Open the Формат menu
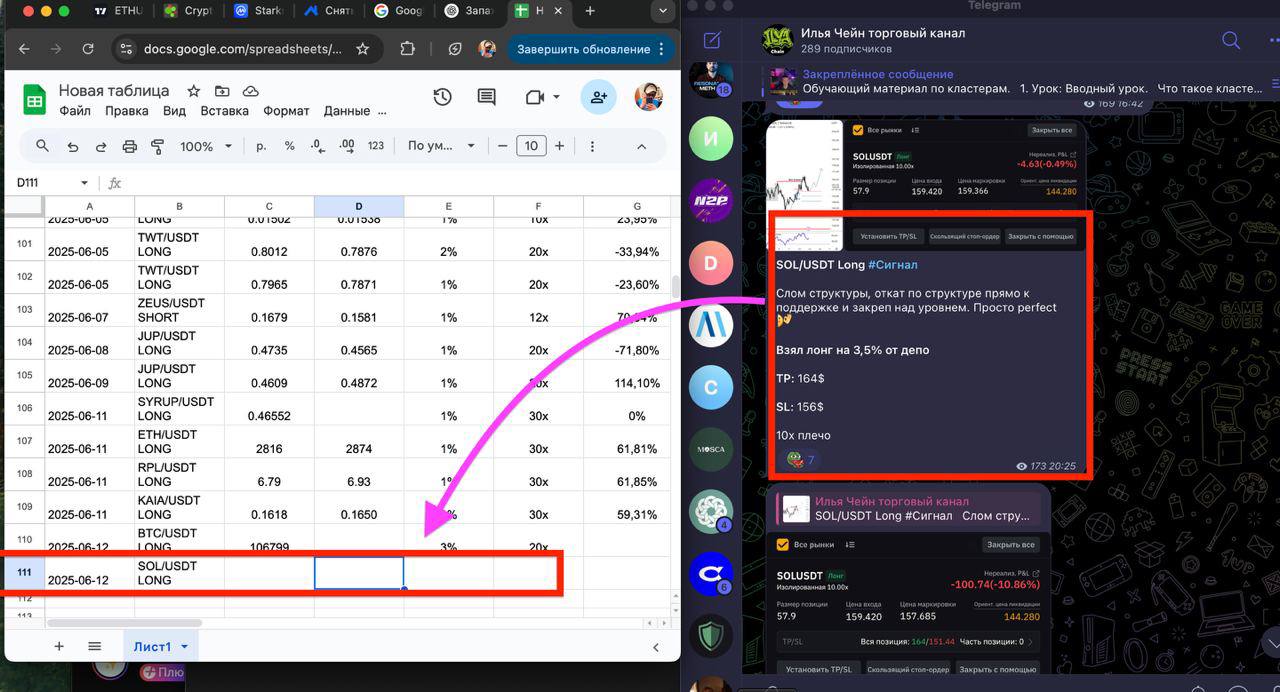Viewport: 1280px width, 692px height. pyautogui.click(x=286, y=111)
